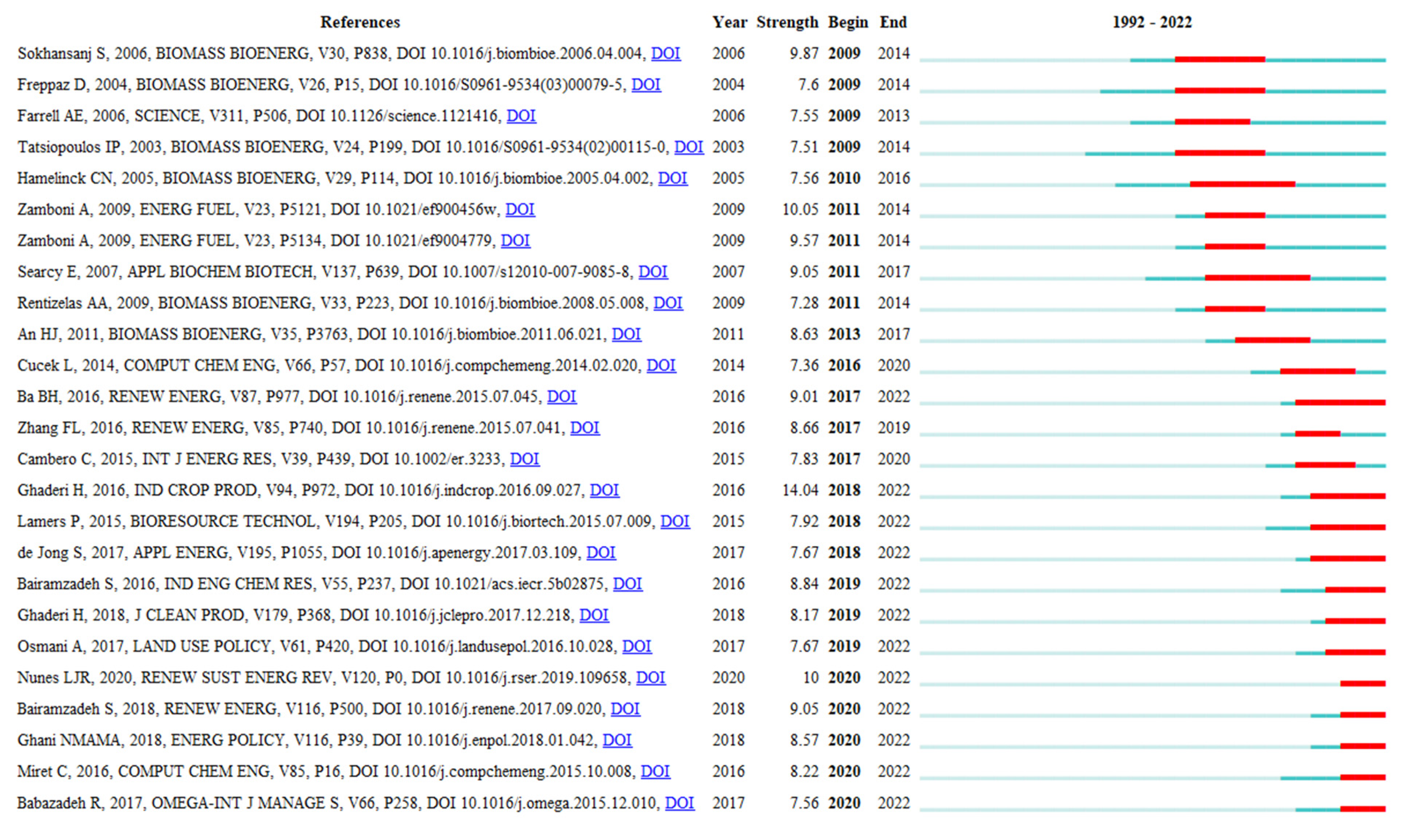Image resolution: width=1414 pixels, height=840 pixels.
Task: Click red burst bar for Cucek L 2014
Action: tap(1317, 371)
